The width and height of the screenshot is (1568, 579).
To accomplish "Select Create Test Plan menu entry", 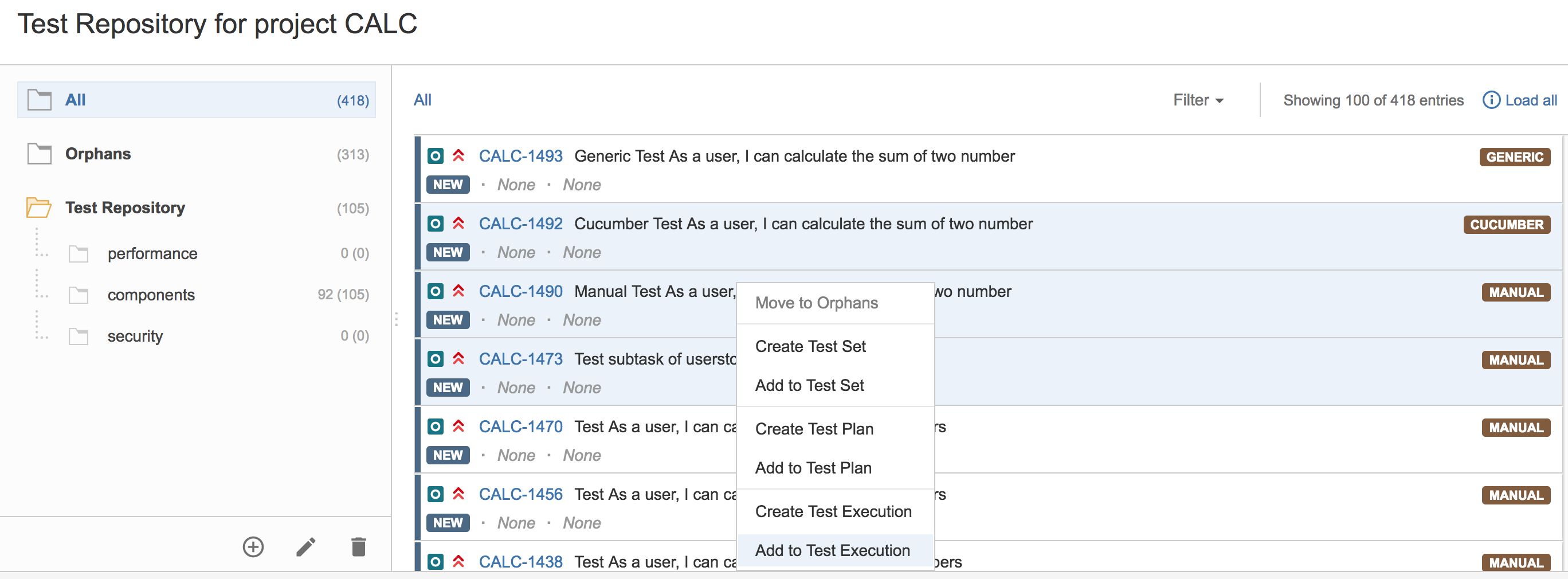I will click(835, 429).
